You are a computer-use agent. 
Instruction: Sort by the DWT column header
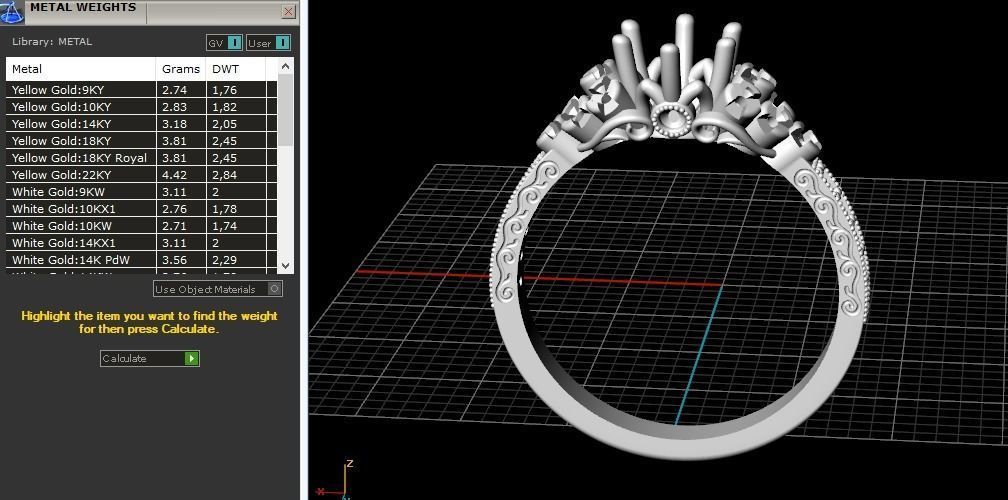pos(235,69)
